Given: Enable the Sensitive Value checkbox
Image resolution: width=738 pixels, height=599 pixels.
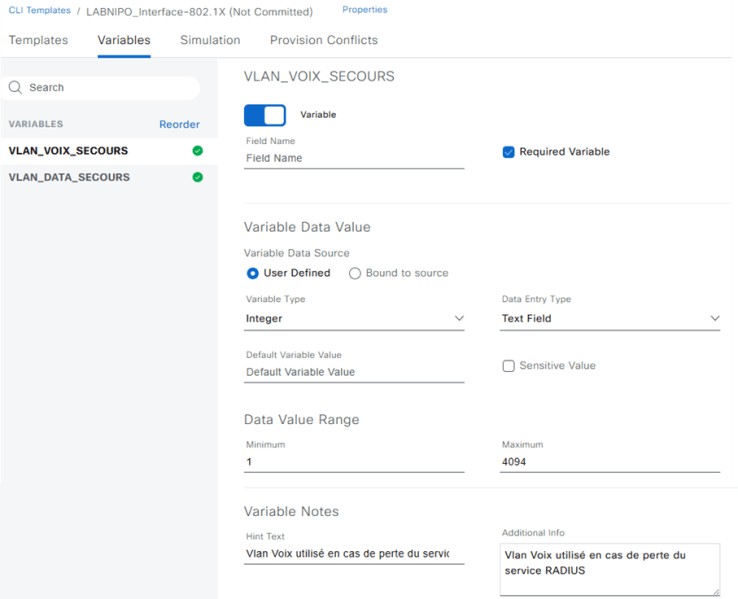Looking at the screenshot, I should 508,366.
